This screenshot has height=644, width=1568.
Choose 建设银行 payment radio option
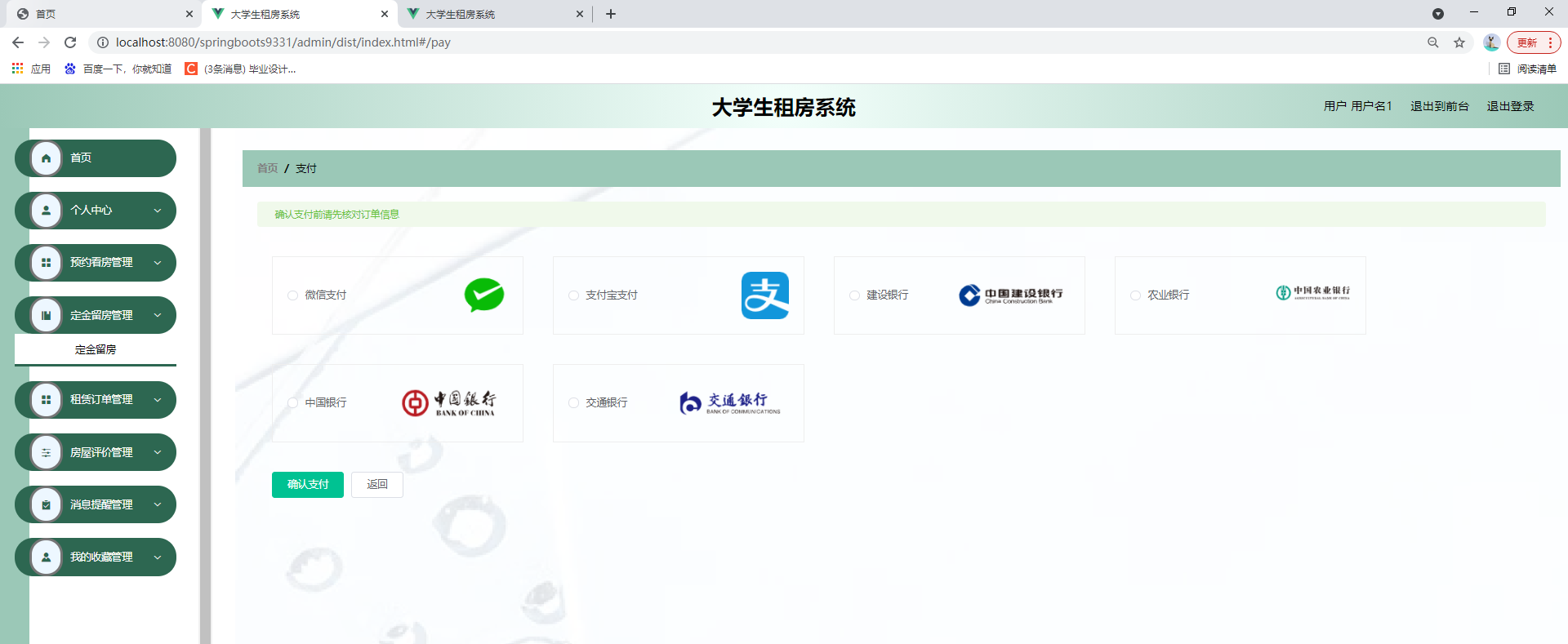[854, 295]
